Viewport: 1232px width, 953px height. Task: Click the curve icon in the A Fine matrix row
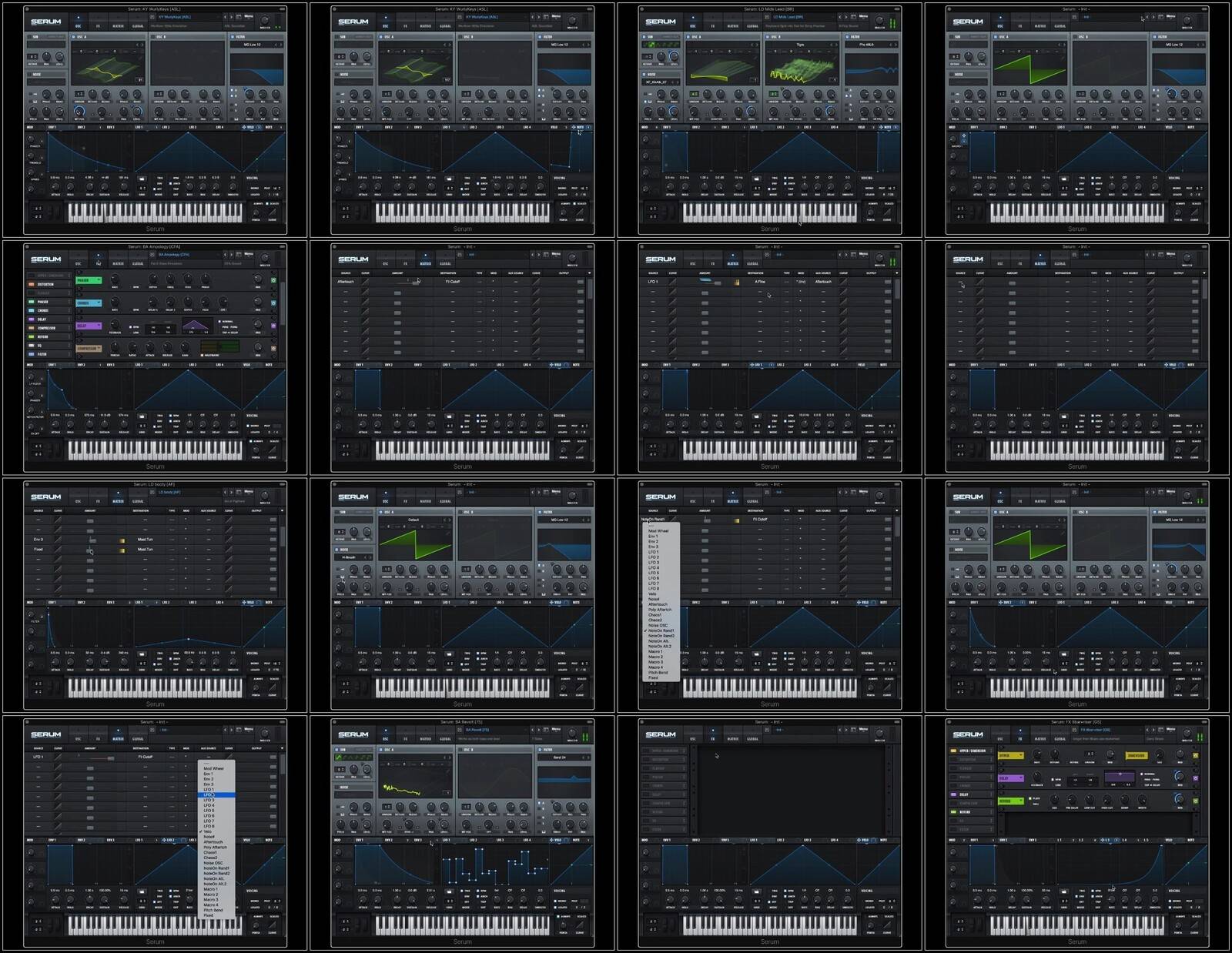(672, 282)
